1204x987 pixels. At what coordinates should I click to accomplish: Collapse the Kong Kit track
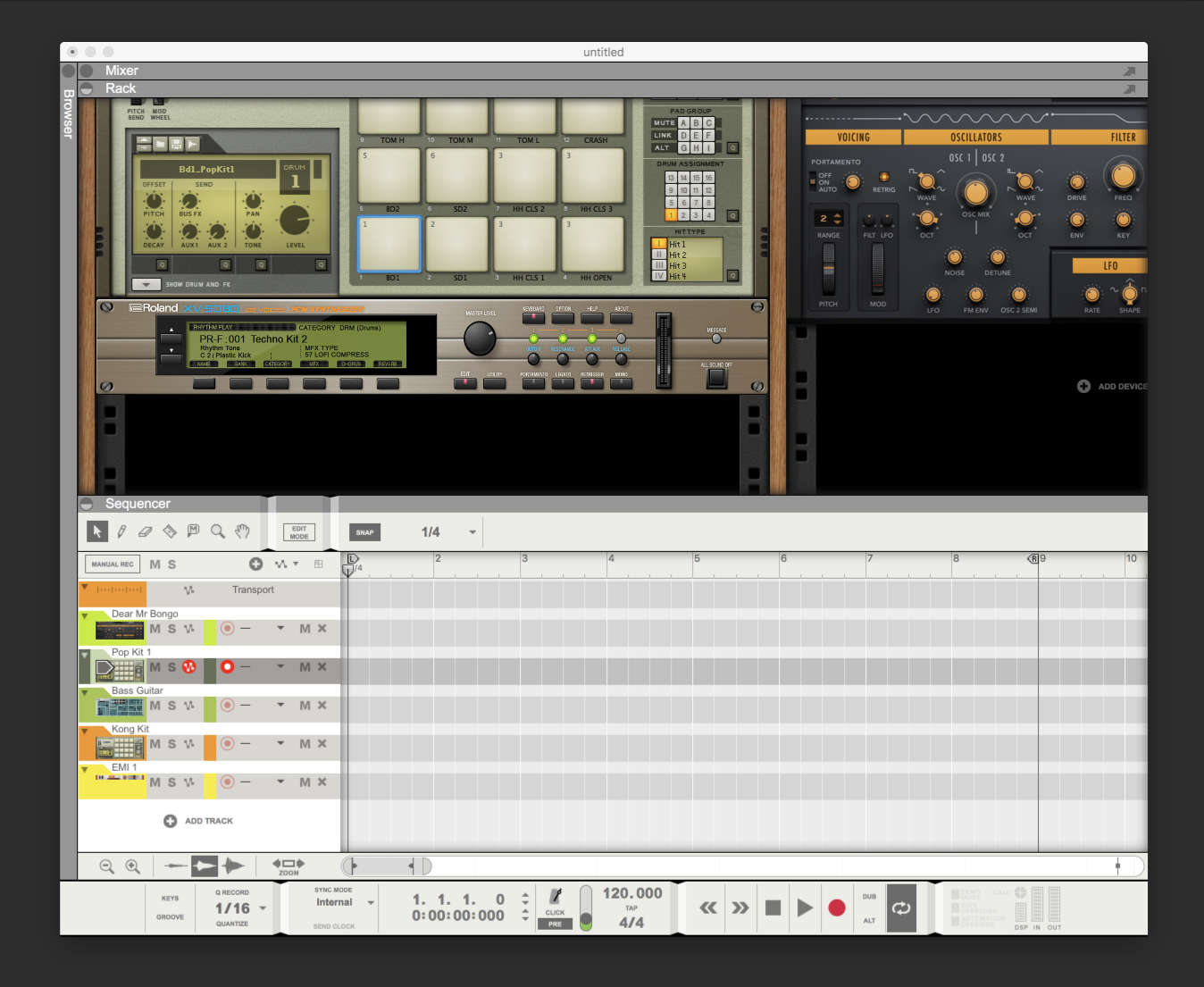point(84,732)
